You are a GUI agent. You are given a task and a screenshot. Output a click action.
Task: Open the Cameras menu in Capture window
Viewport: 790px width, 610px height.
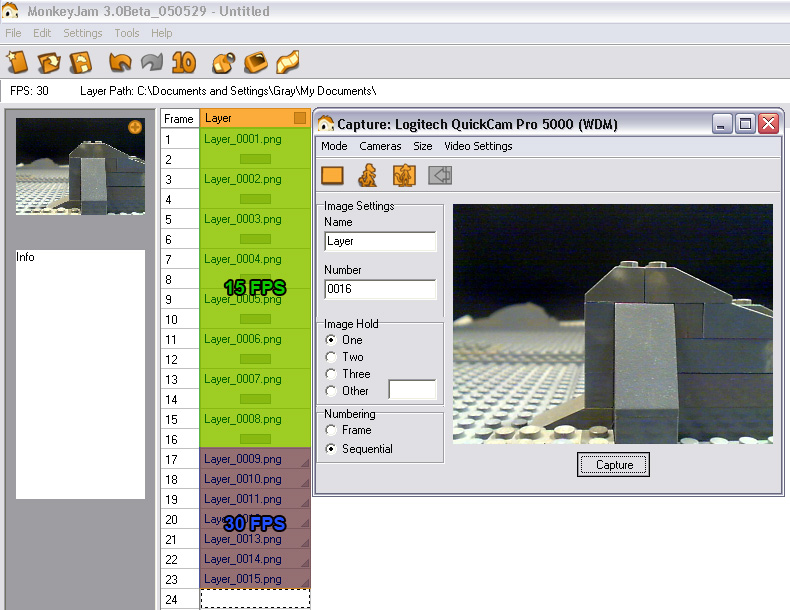tap(380, 146)
